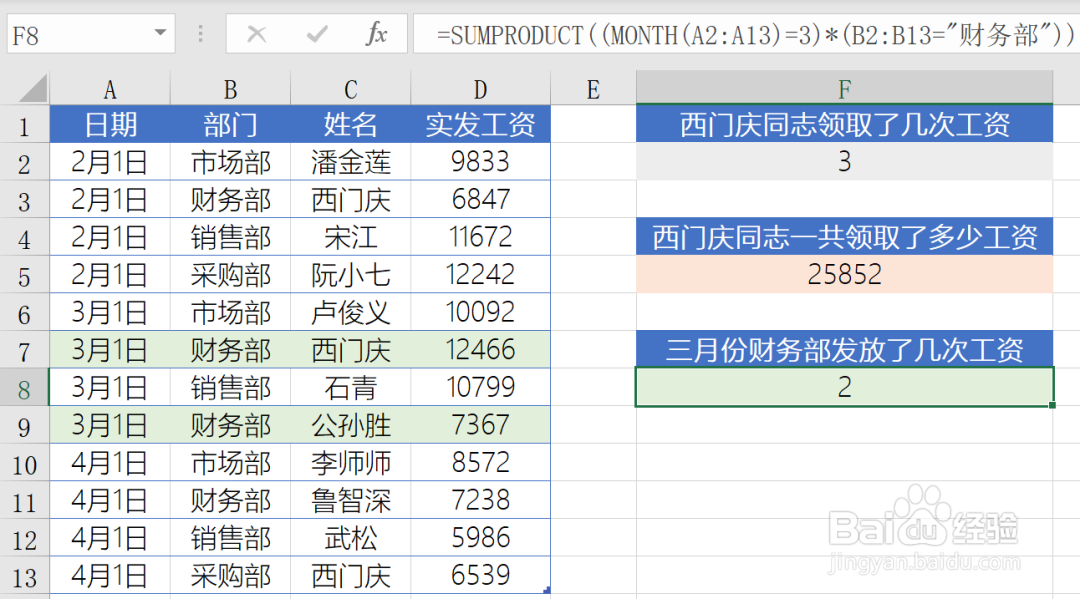Click header 三月份财务部发放了几次工资
Screen dimensions: 1080x599
[x=844, y=350]
